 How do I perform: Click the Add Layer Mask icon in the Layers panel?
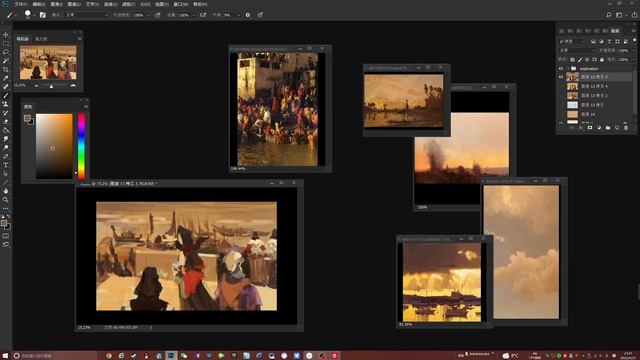(x=590, y=128)
